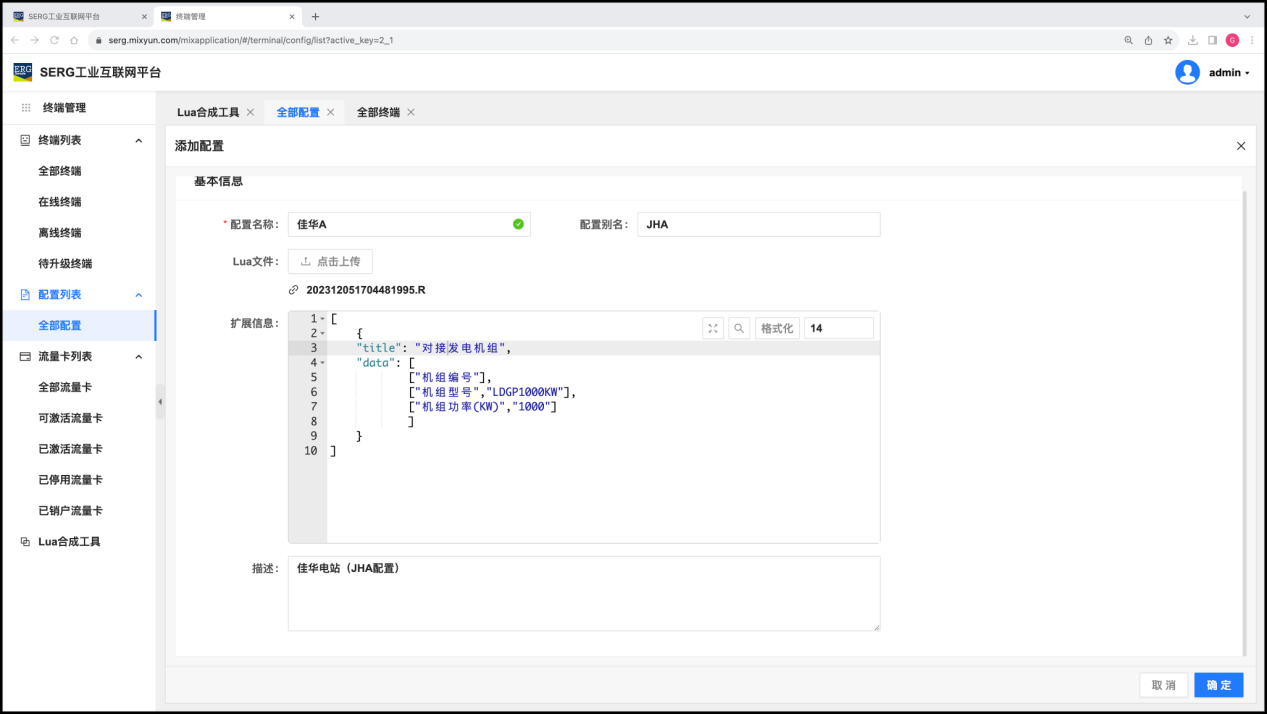Collapse the 流量卡列表 menu group

138,357
